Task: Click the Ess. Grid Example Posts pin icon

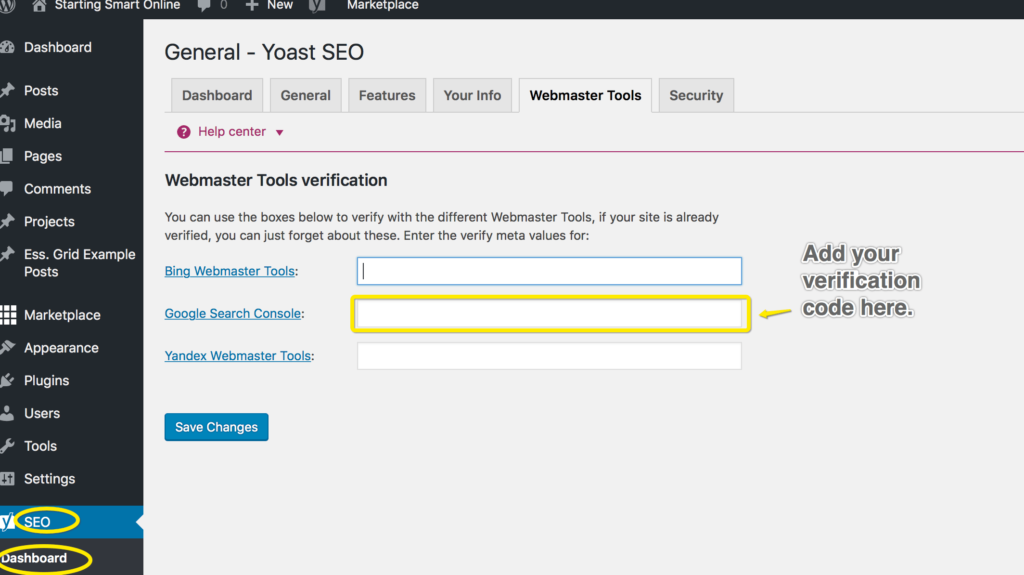Action: (7, 254)
